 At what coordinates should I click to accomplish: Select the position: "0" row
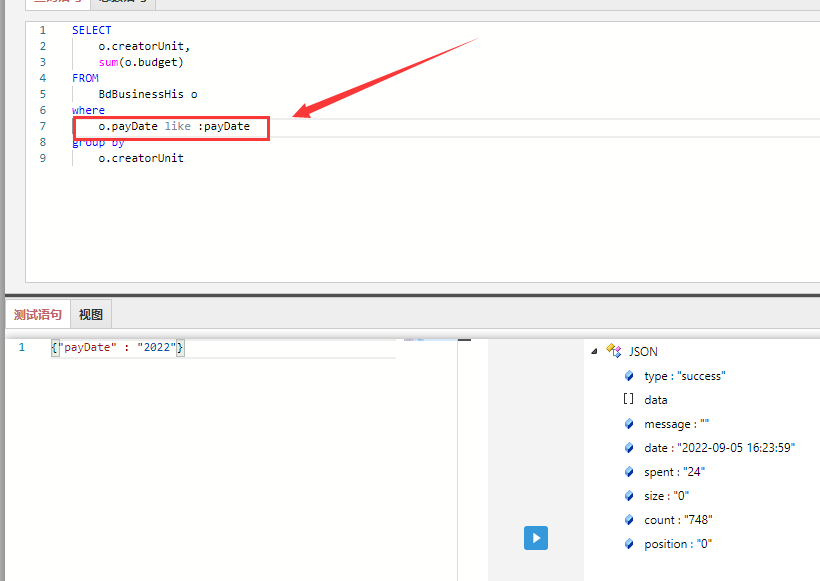coord(678,544)
